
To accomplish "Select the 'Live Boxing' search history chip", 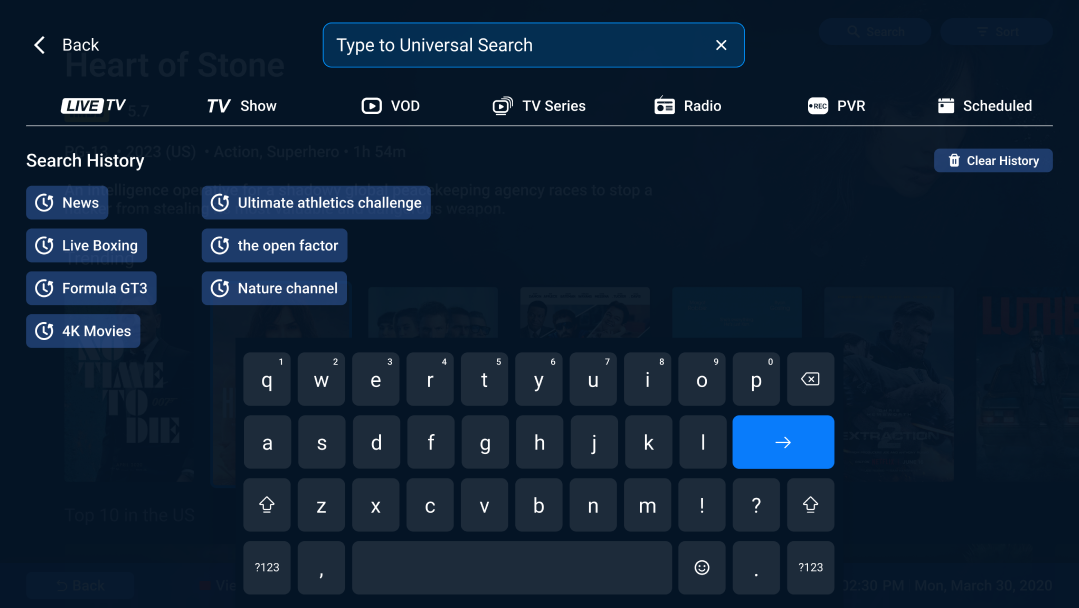I will pyautogui.click(x=86, y=245).
